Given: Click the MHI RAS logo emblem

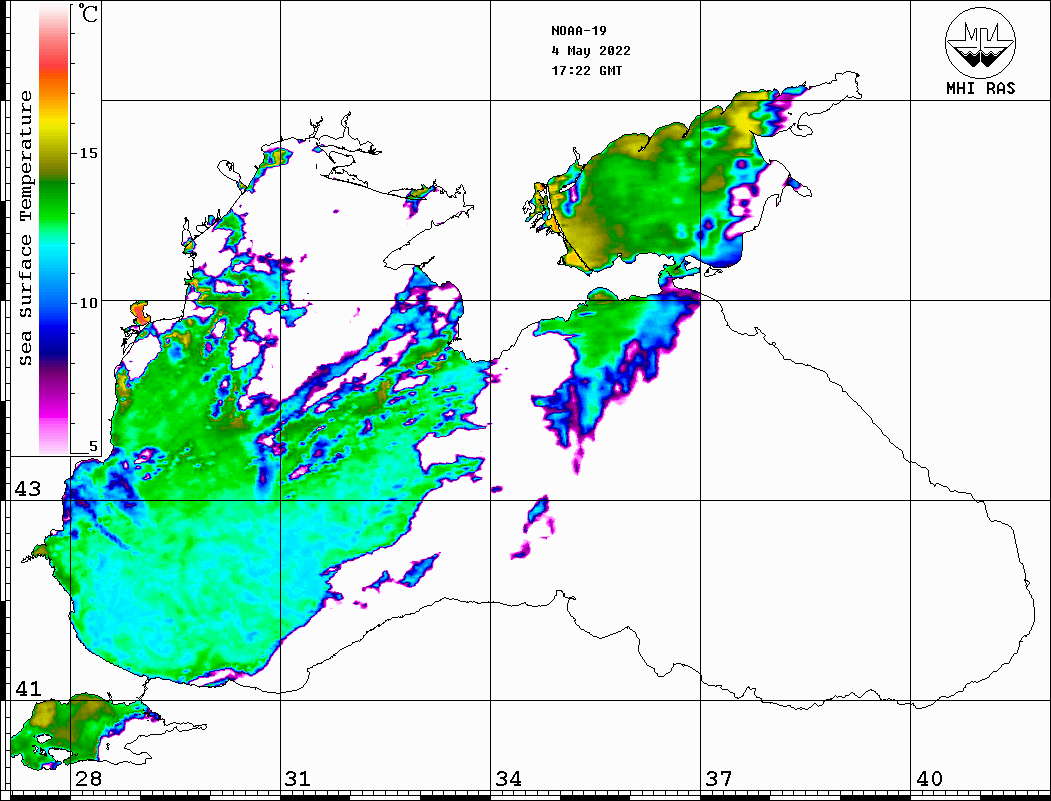Looking at the screenshot, I should tap(981, 42).
